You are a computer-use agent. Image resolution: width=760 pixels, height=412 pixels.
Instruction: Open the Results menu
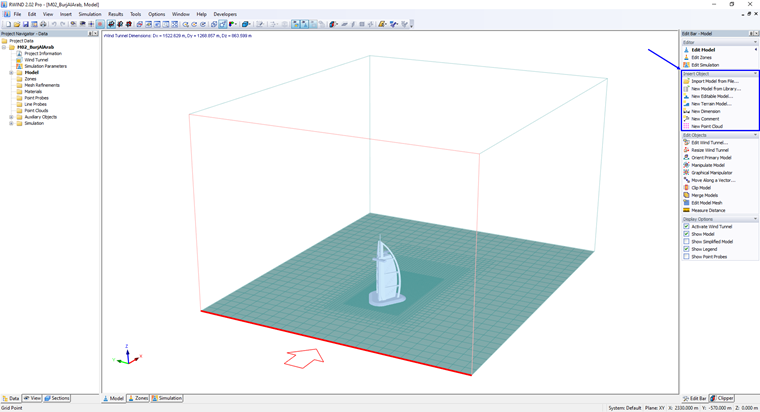coord(115,14)
